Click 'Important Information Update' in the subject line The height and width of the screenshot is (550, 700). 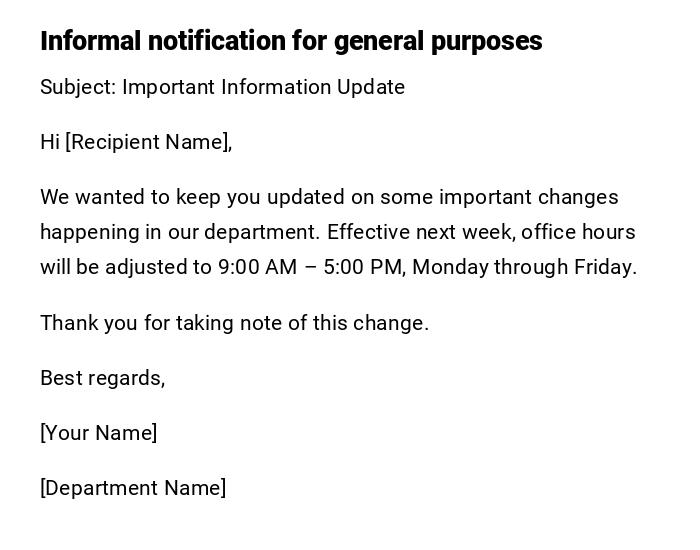click(x=263, y=87)
